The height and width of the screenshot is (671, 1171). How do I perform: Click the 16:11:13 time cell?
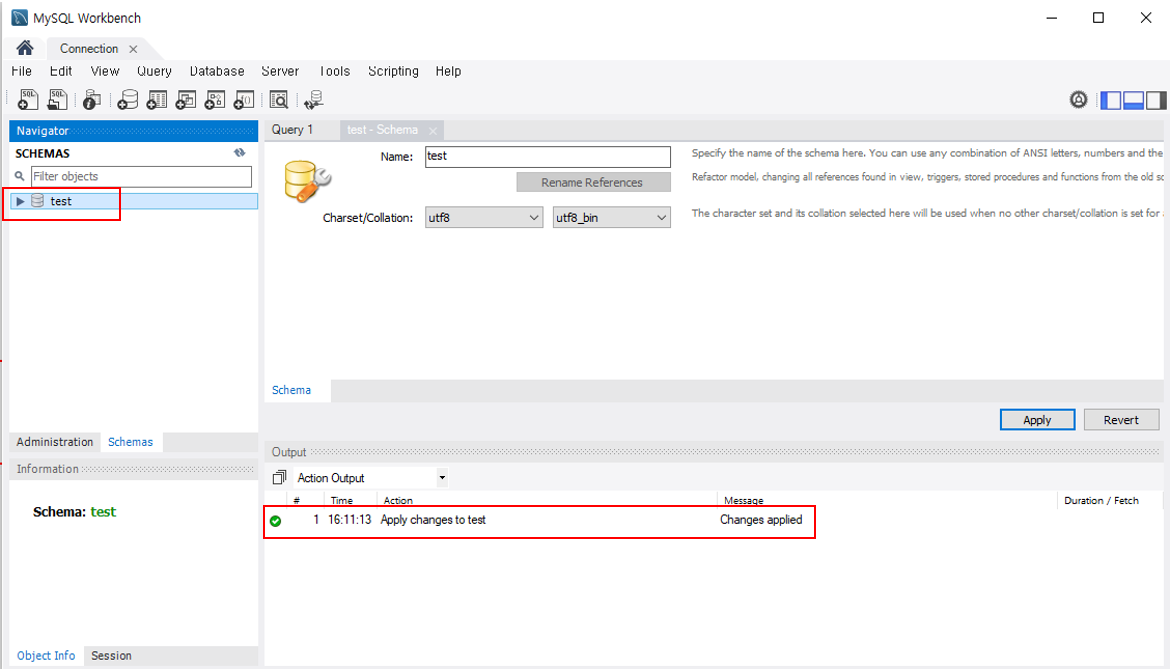(x=350, y=519)
